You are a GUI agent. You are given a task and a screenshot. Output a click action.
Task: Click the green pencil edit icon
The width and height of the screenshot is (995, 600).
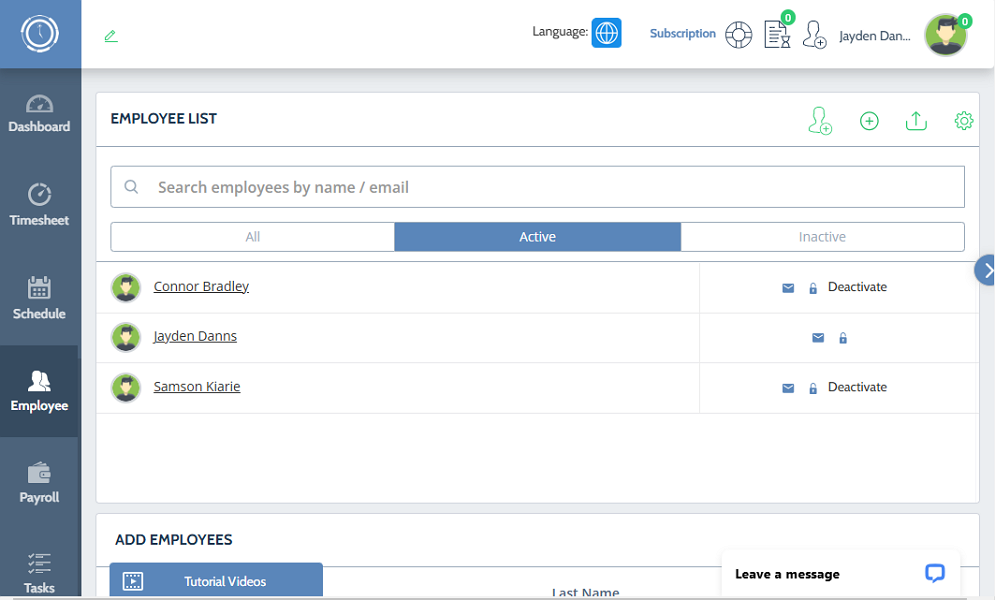111,36
